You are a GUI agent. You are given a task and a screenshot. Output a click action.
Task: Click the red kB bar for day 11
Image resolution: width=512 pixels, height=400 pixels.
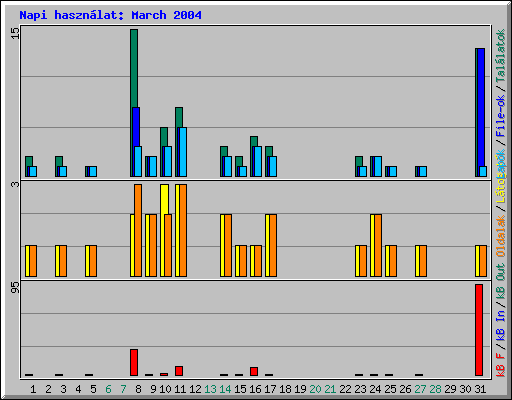179,371
